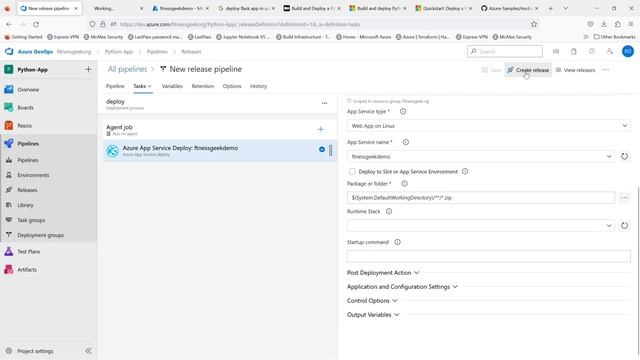Open Boards in the sidebar
This screenshot has height=360, width=640.
(25, 107)
